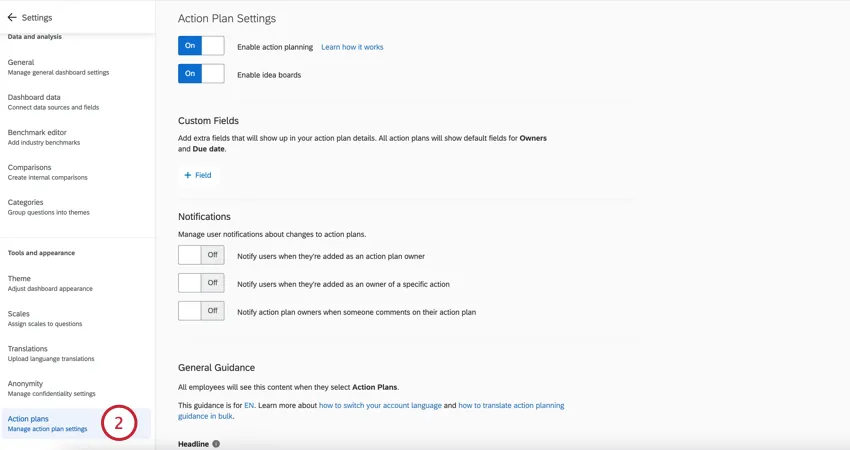This screenshot has height=450, width=850.
Task: Click the EN language link
Action: pyautogui.click(x=249, y=405)
